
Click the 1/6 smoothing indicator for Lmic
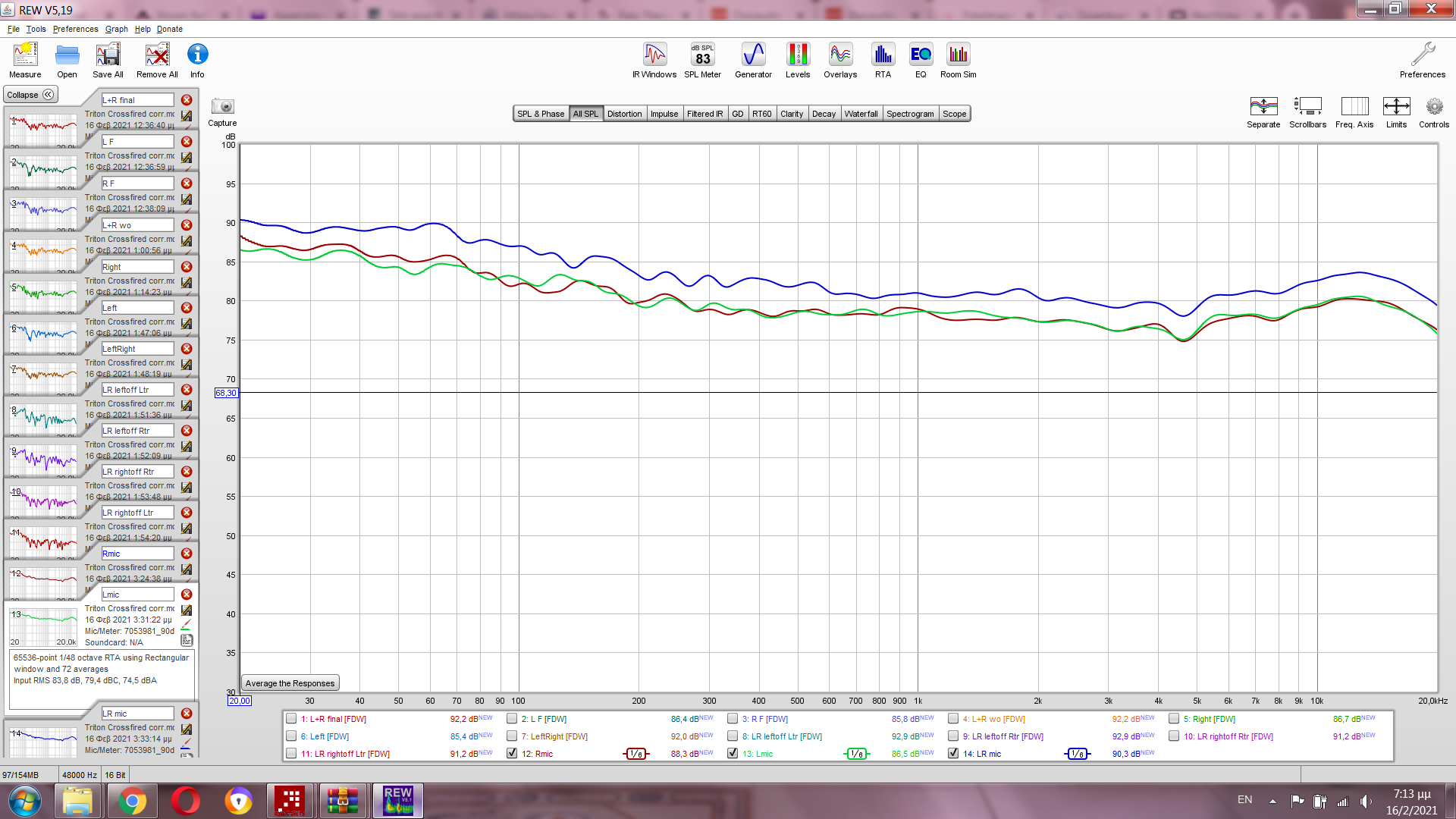(x=857, y=754)
